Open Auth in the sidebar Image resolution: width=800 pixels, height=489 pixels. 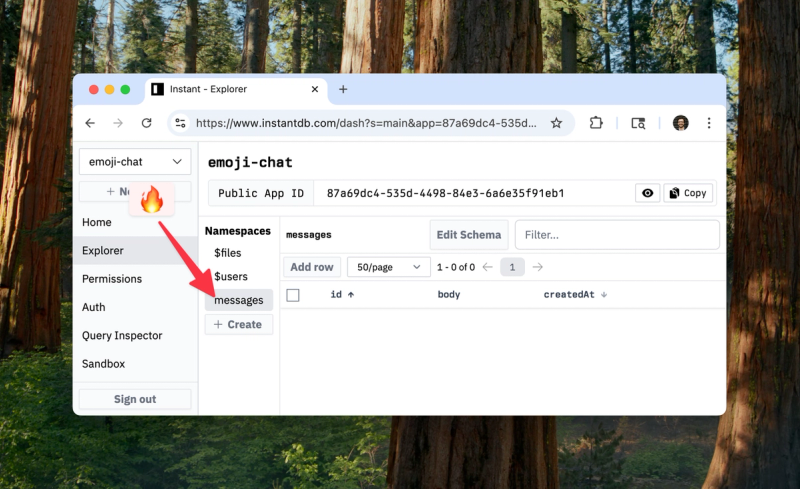tap(93, 307)
